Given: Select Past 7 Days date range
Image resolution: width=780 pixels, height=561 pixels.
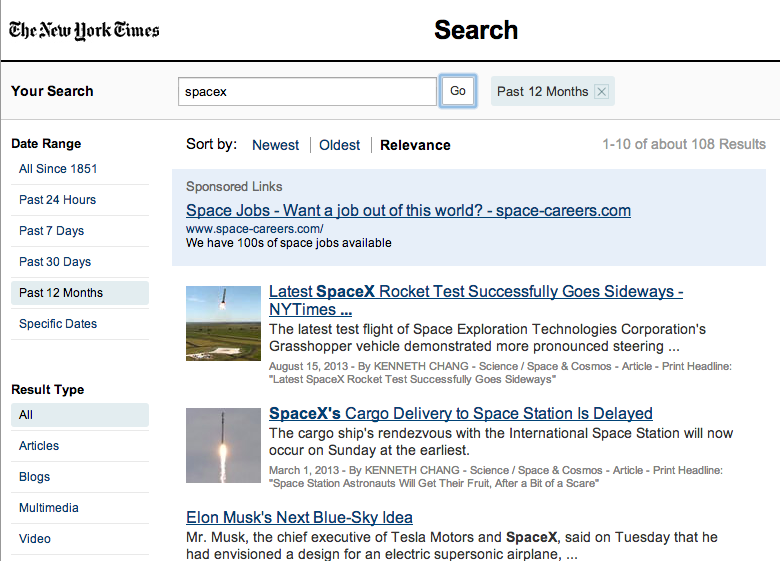Looking at the screenshot, I should click(52, 231).
